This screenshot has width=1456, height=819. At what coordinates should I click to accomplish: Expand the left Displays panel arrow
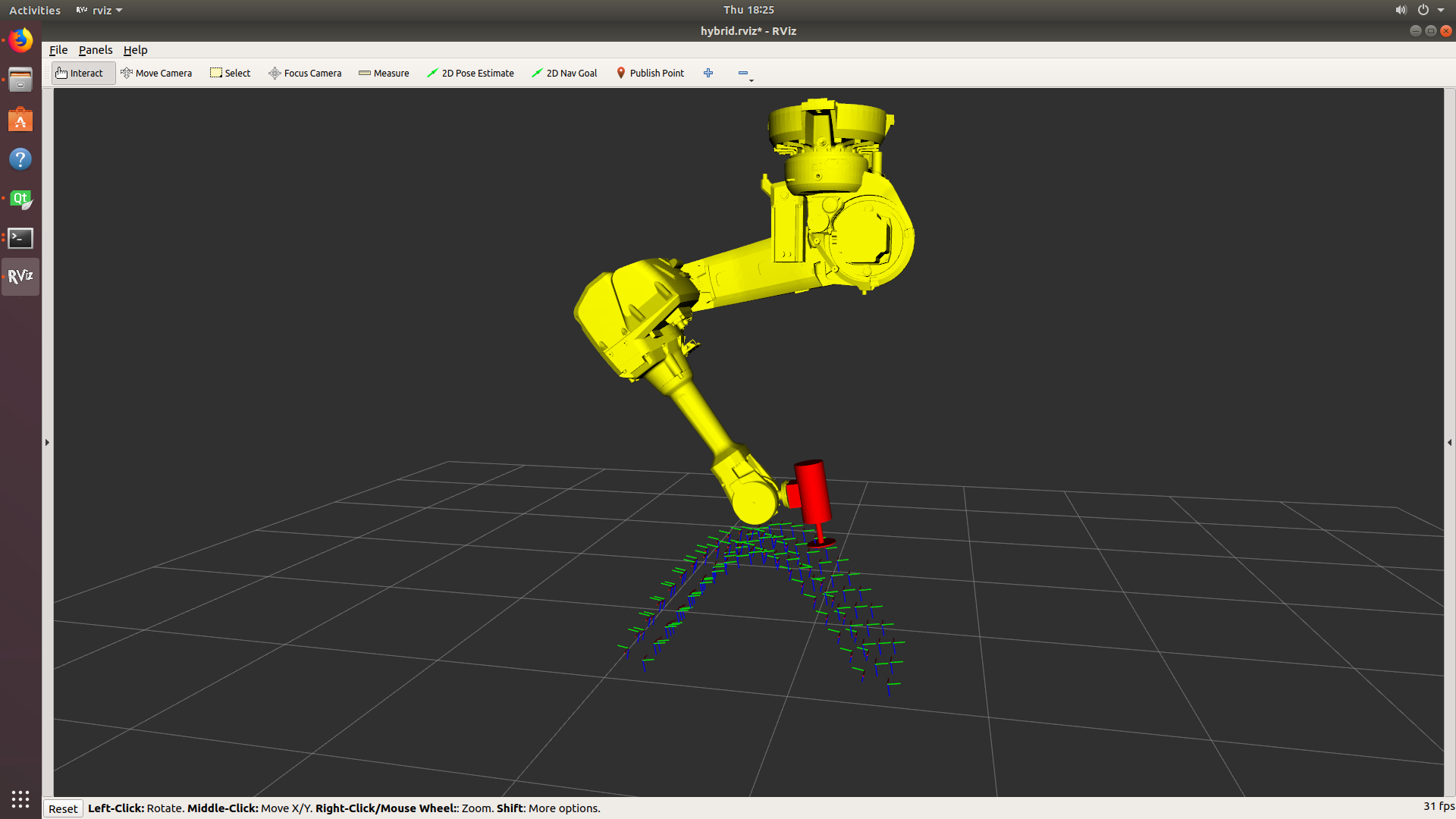tap(47, 442)
